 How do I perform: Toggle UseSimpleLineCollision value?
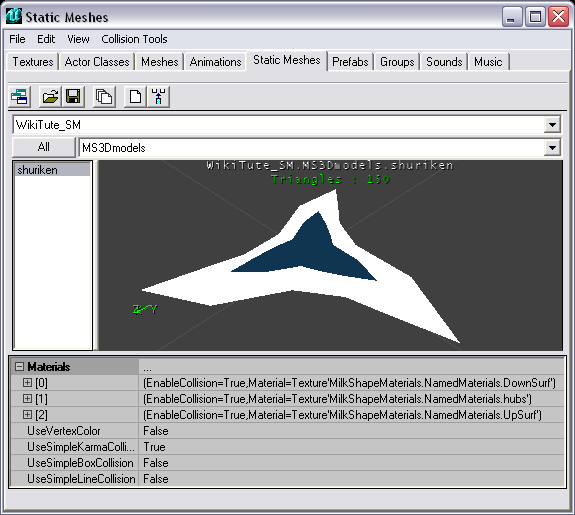(351, 479)
